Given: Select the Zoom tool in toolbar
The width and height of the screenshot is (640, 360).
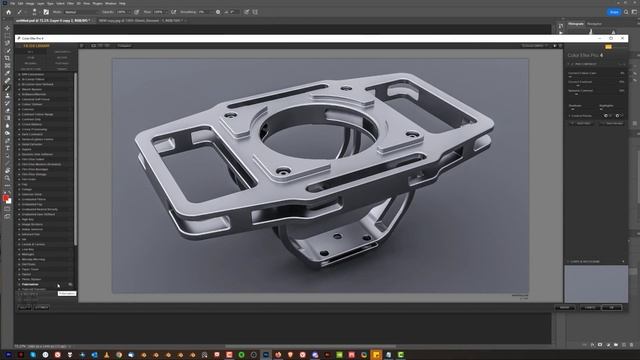Looking at the screenshot, I should click(x=7, y=178).
